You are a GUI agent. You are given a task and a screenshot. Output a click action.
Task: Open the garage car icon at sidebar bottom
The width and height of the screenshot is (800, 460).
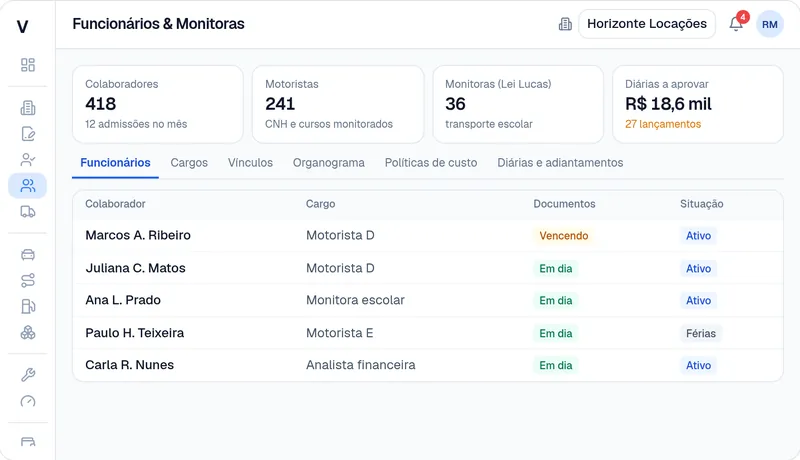(28, 442)
